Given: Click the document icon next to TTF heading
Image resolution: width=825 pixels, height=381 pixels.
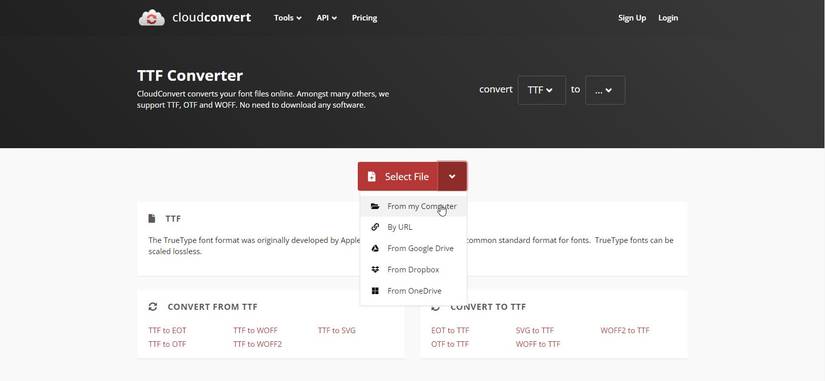Looking at the screenshot, I should point(152,218).
